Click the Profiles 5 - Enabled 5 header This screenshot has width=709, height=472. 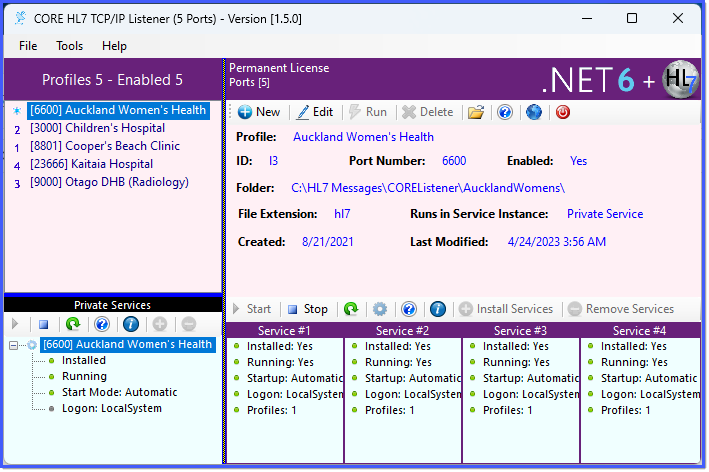click(x=113, y=80)
